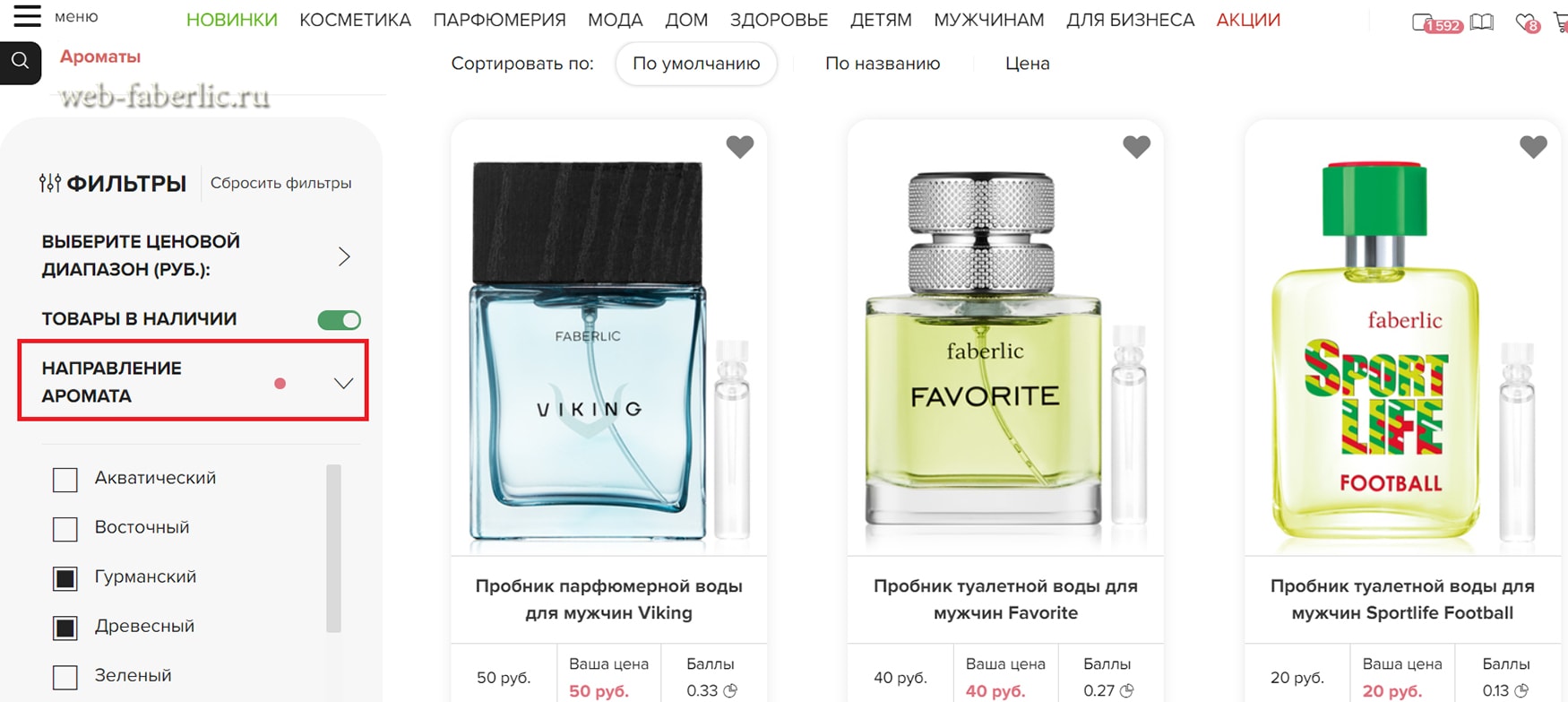This screenshot has width=1568, height=702.
Task: Select the По названию sort option
Action: pyautogui.click(x=883, y=64)
